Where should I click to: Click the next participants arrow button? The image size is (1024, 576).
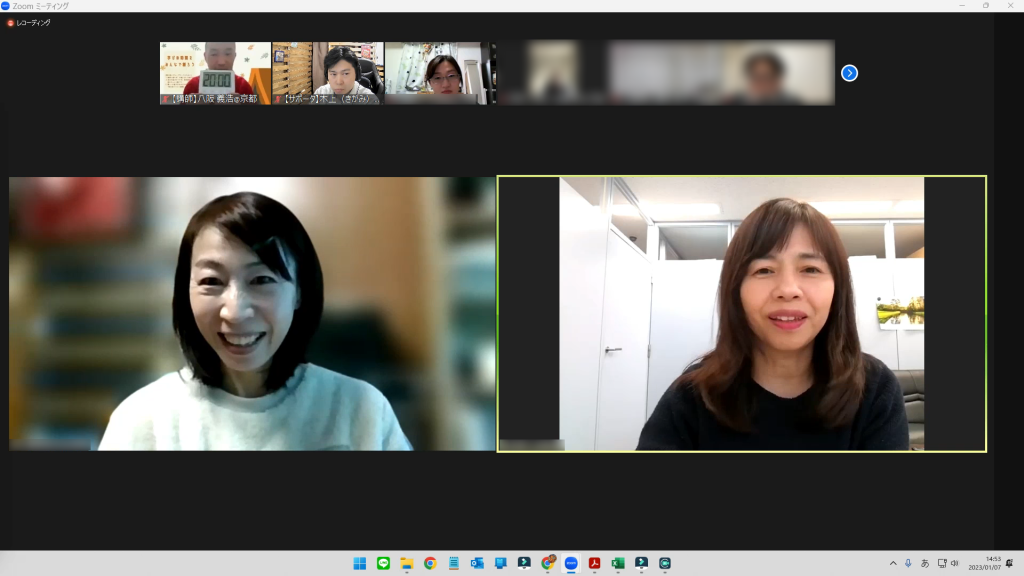(849, 73)
